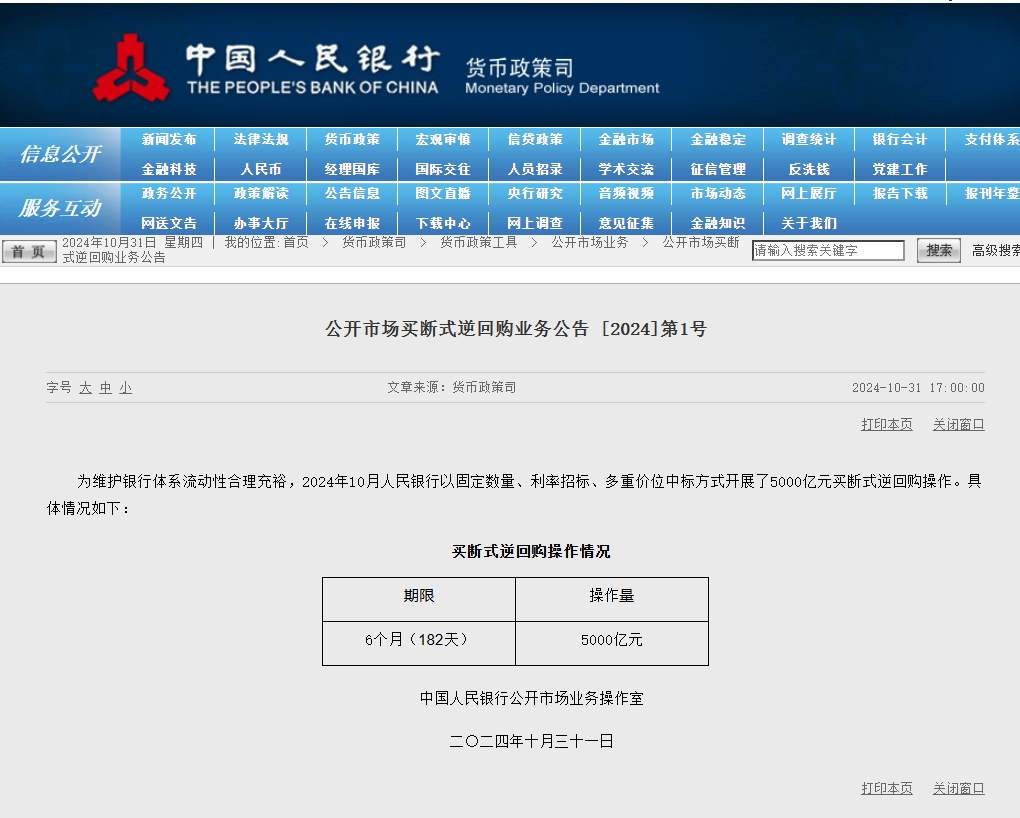The width and height of the screenshot is (1020, 818).
Task: Select 意见征集 in the navigation
Action: 626,223
